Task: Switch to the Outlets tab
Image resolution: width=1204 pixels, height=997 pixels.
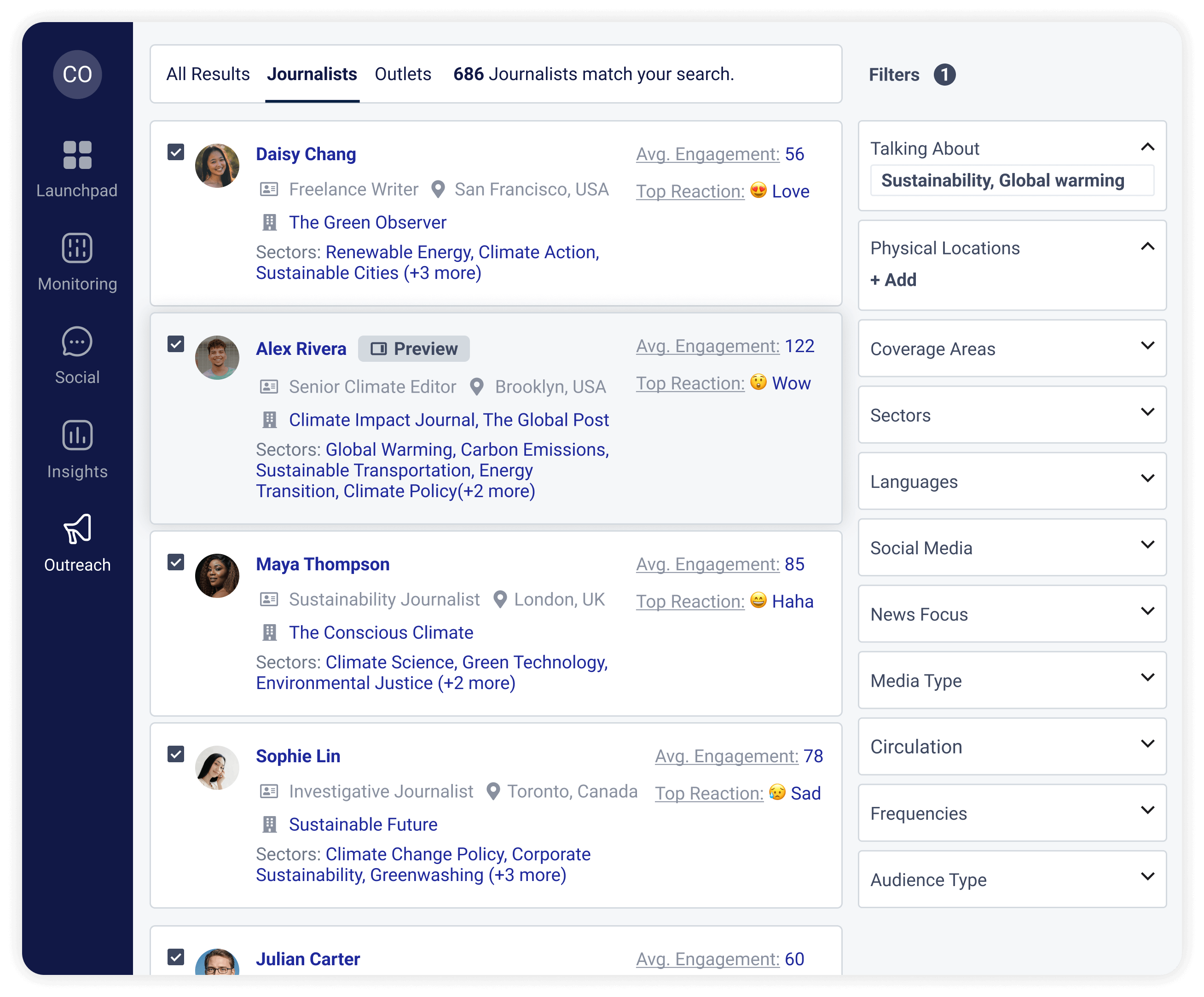Action: (402, 74)
